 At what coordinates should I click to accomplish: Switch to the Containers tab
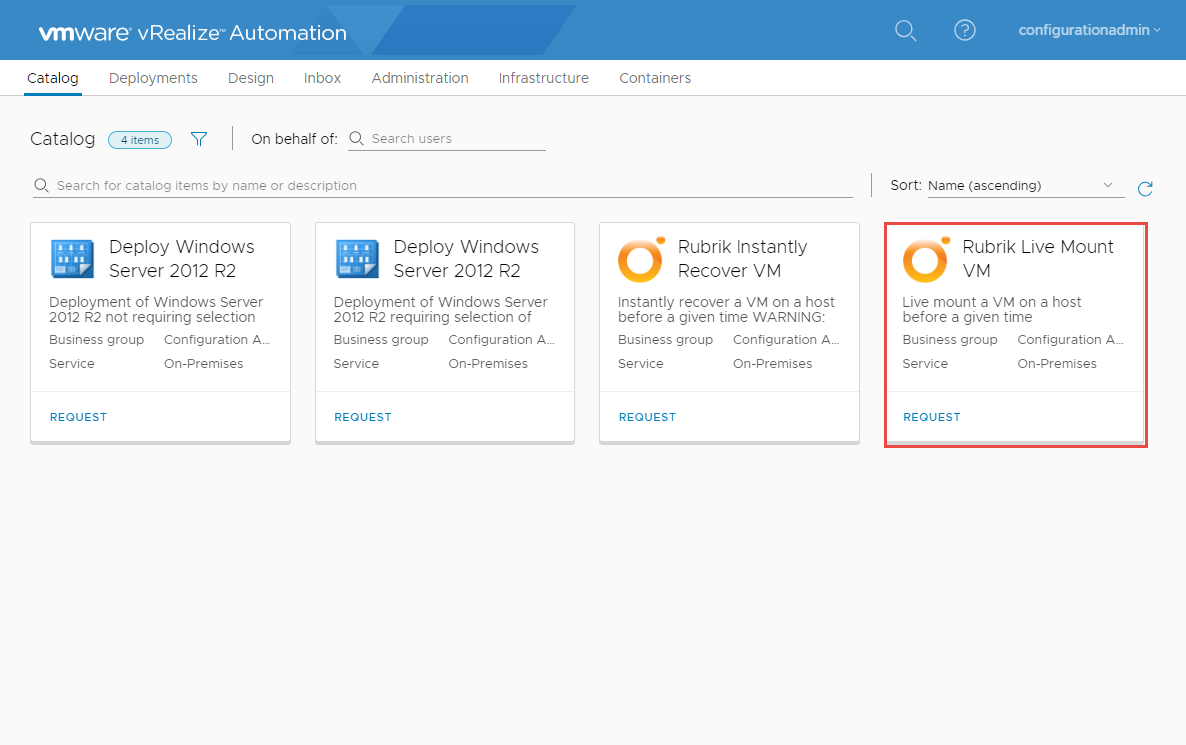(655, 78)
